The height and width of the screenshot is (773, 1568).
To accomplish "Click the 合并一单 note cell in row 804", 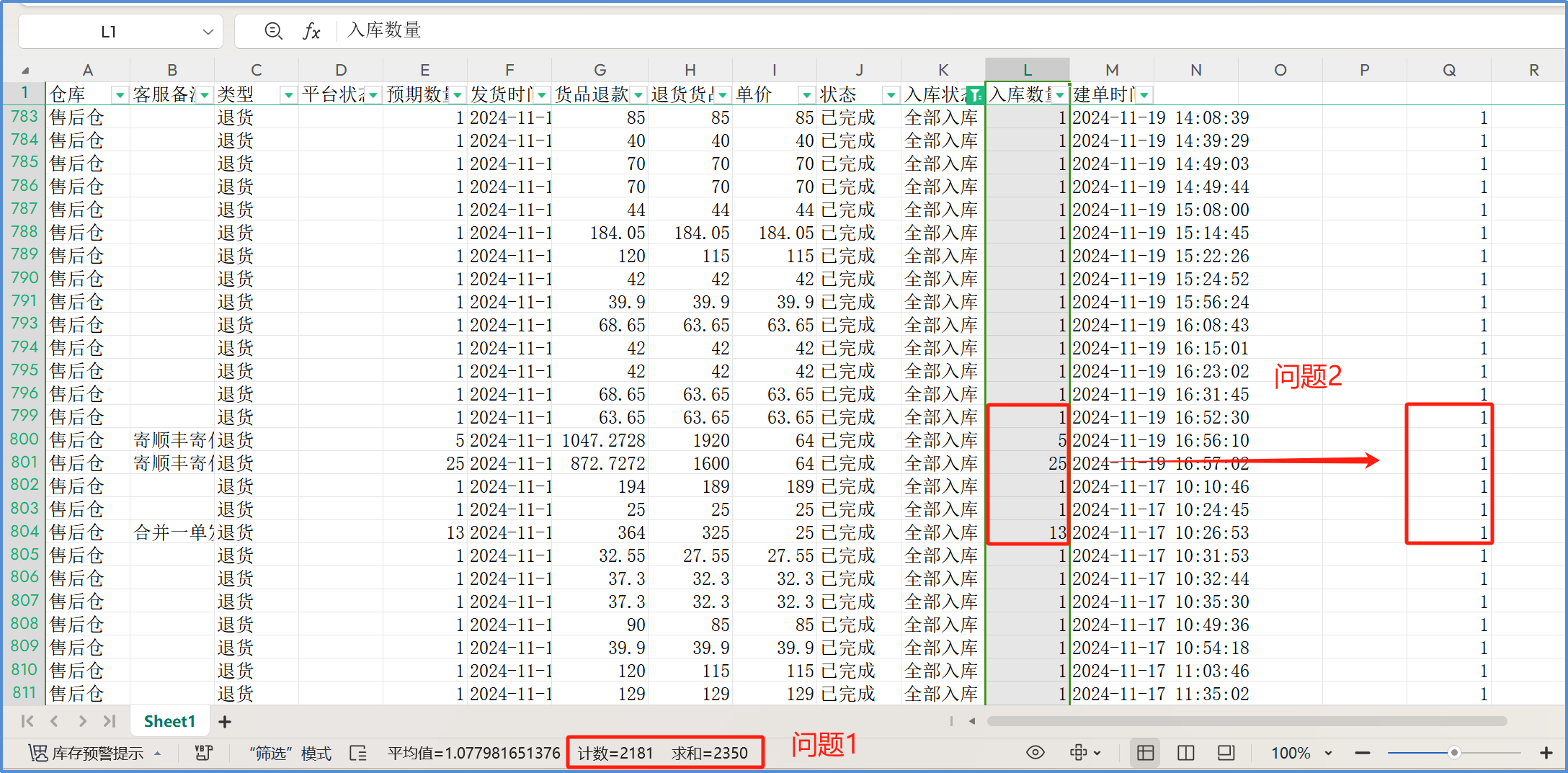I will (172, 532).
